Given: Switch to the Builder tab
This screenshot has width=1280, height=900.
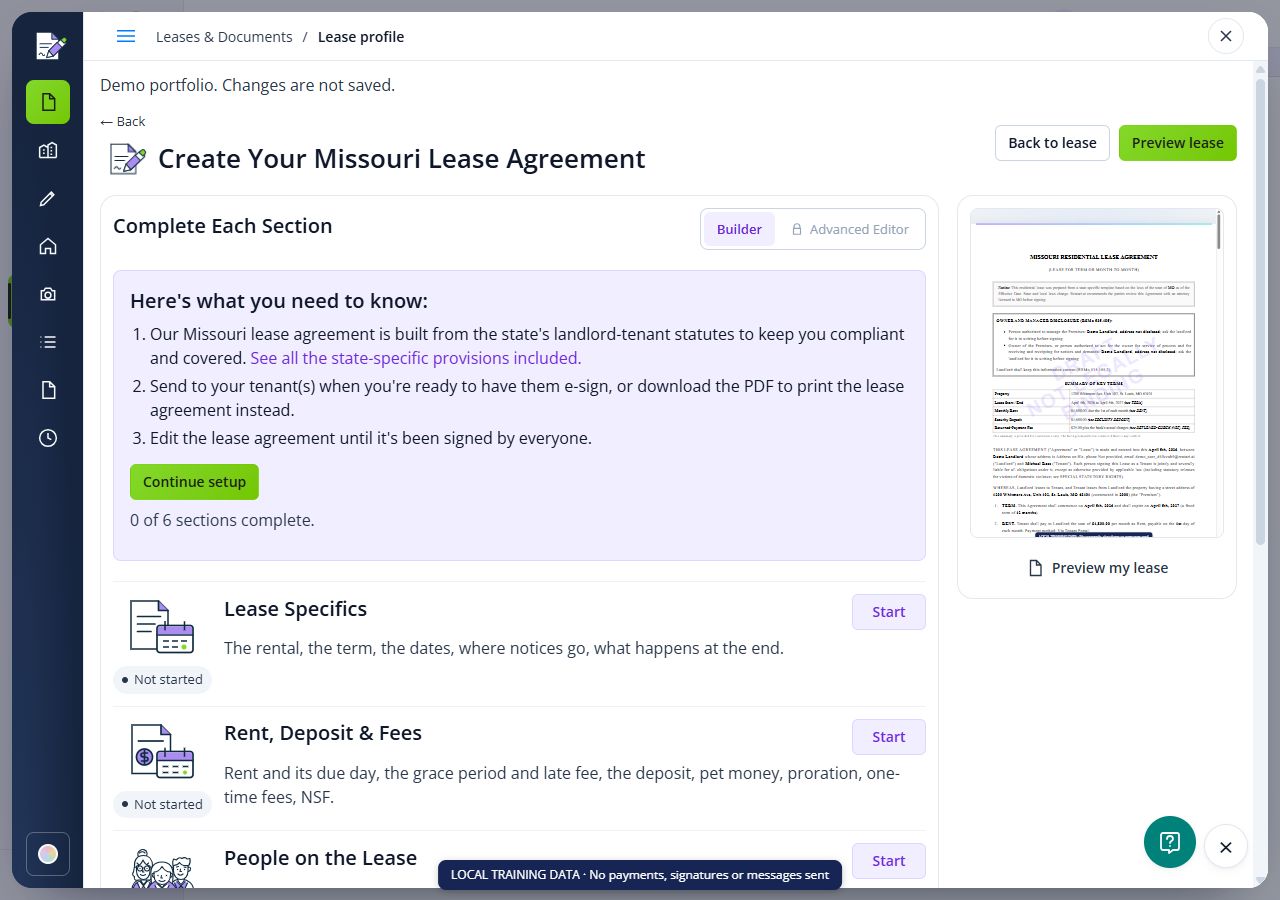Looking at the screenshot, I should [x=739, y=229].
